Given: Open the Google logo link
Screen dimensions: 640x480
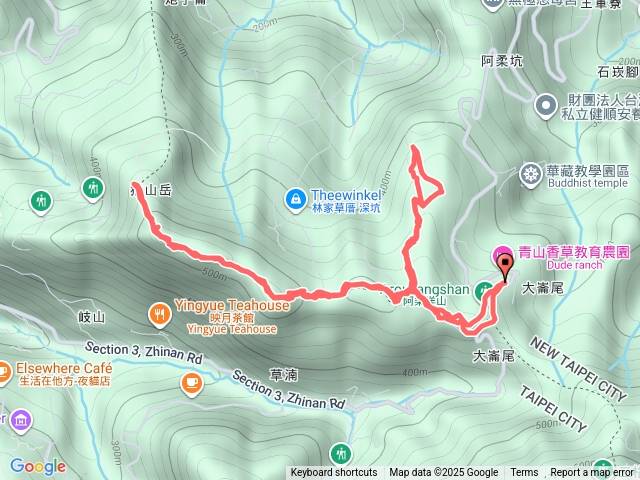Looking at the screenshot, I should 38,467.
